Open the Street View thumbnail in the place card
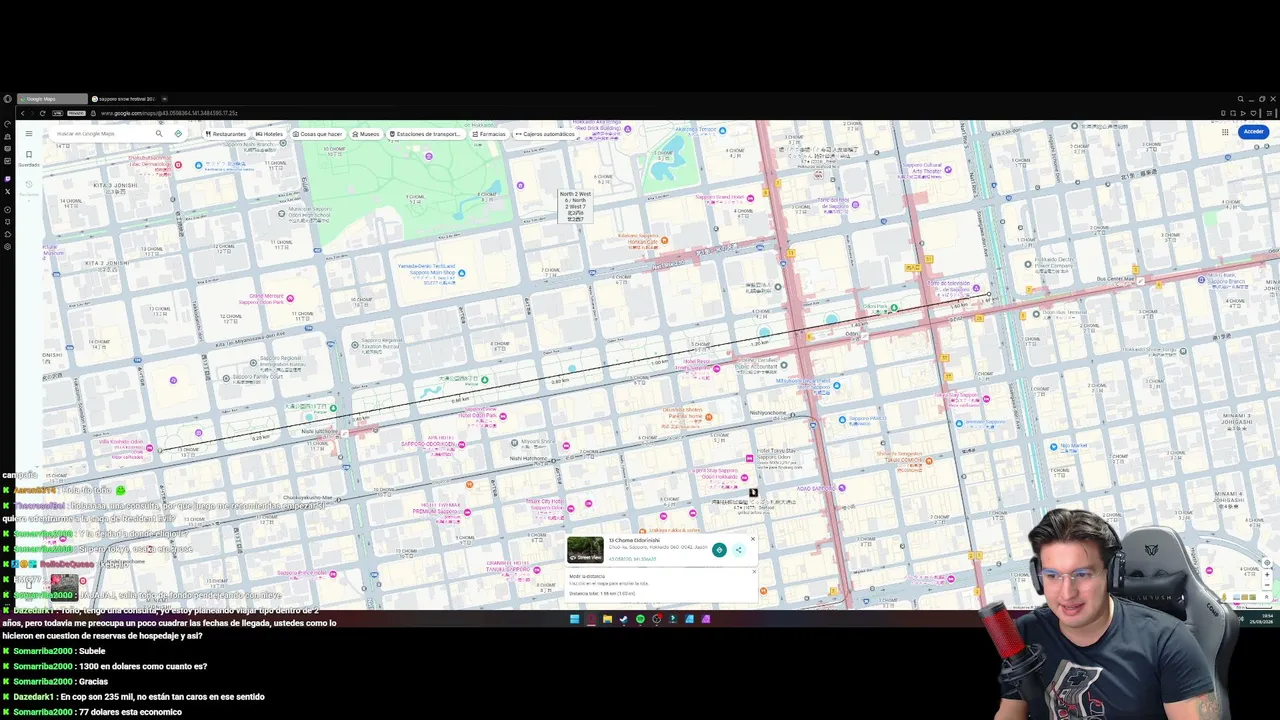The image size is (1280, 720). [x=585, y=549]
